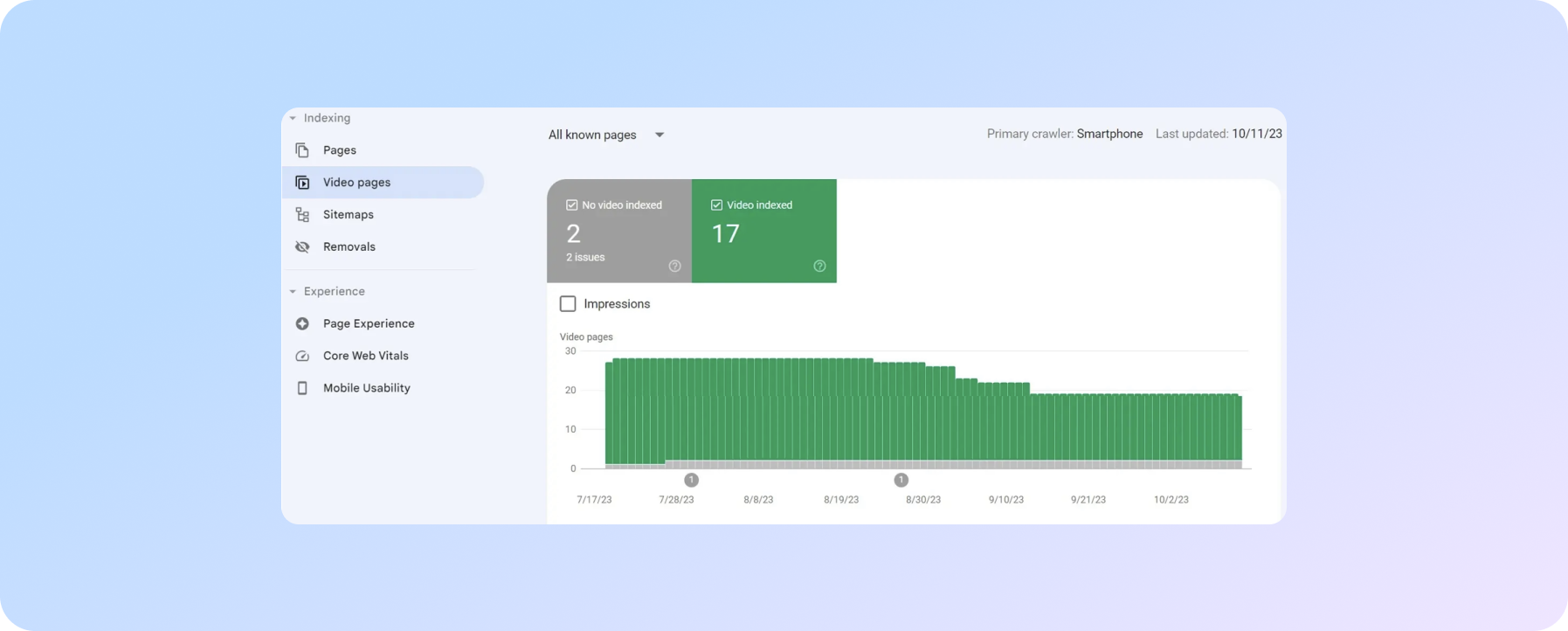1568x631 pixels.
Task: Select Video pages menu item
Action: (383, 183)
